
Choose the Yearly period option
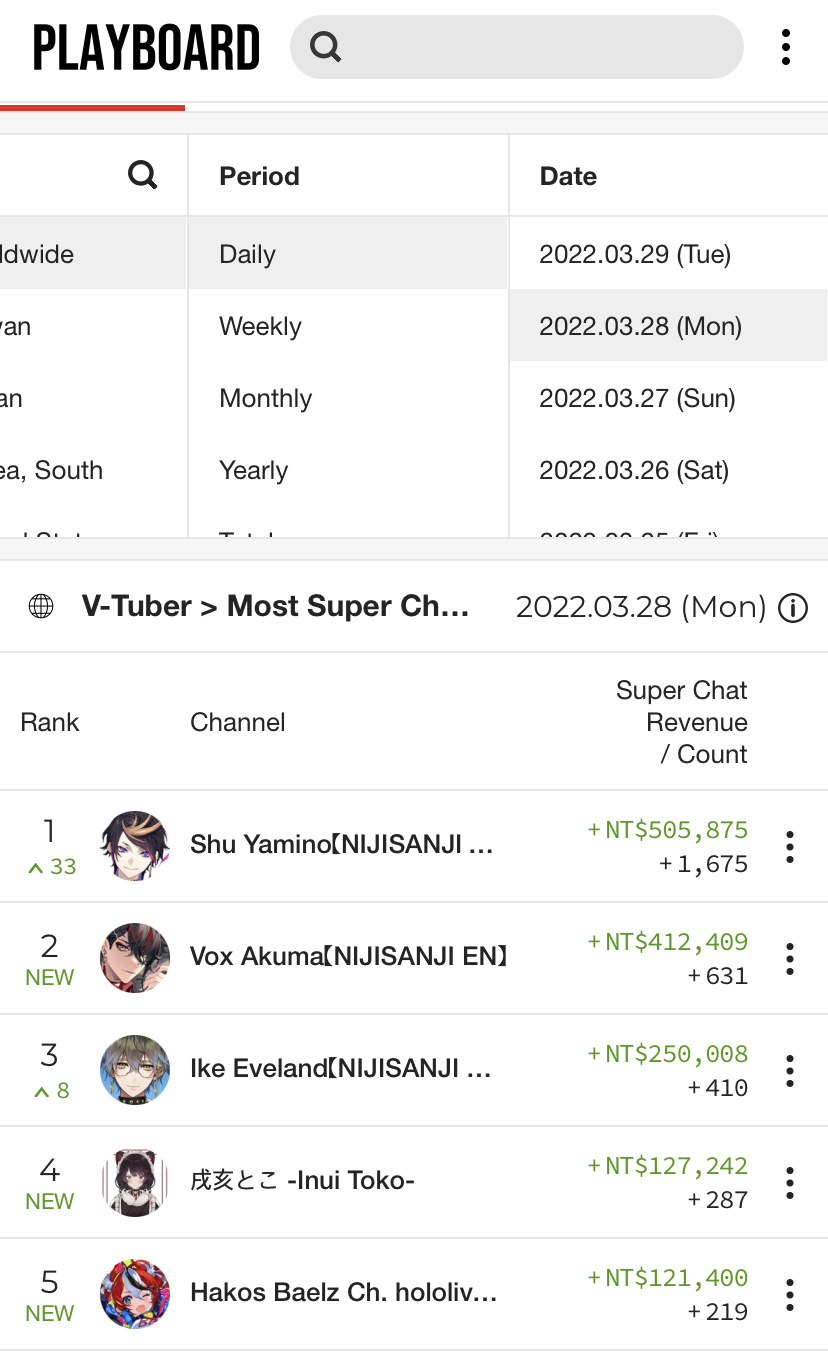[x=348, y=470]
